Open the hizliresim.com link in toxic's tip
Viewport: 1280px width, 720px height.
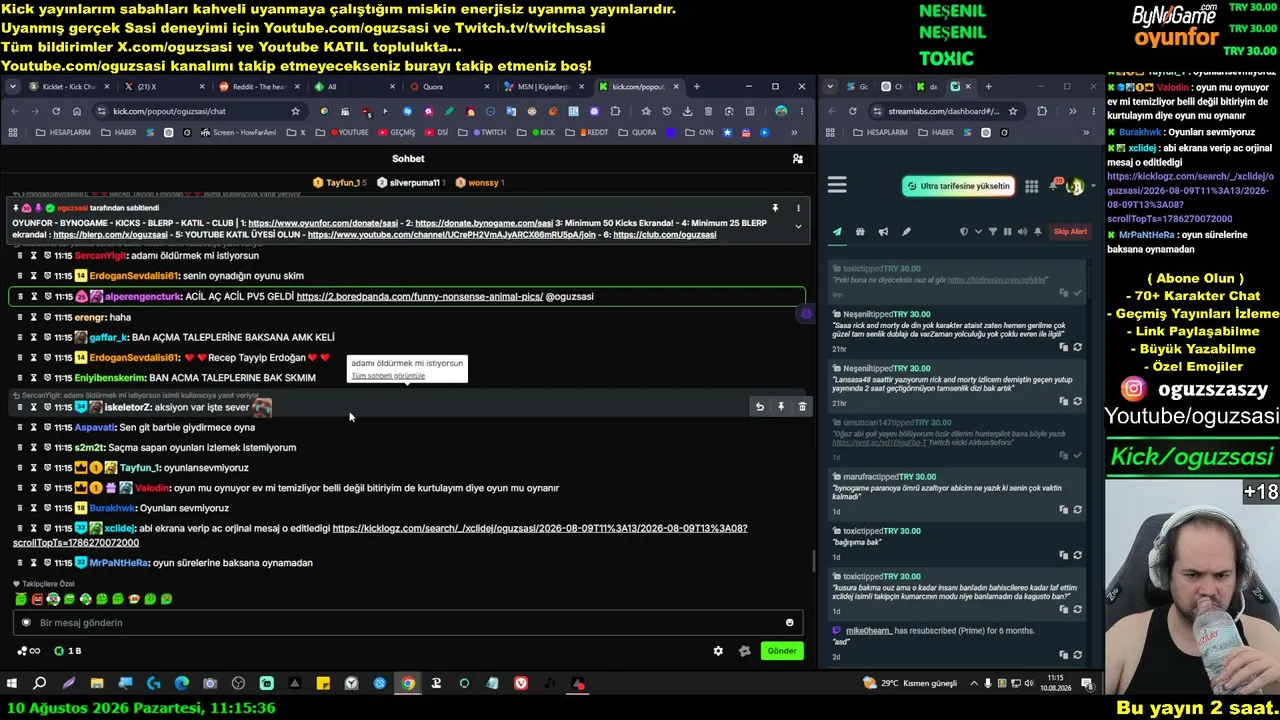pos(997,280)
